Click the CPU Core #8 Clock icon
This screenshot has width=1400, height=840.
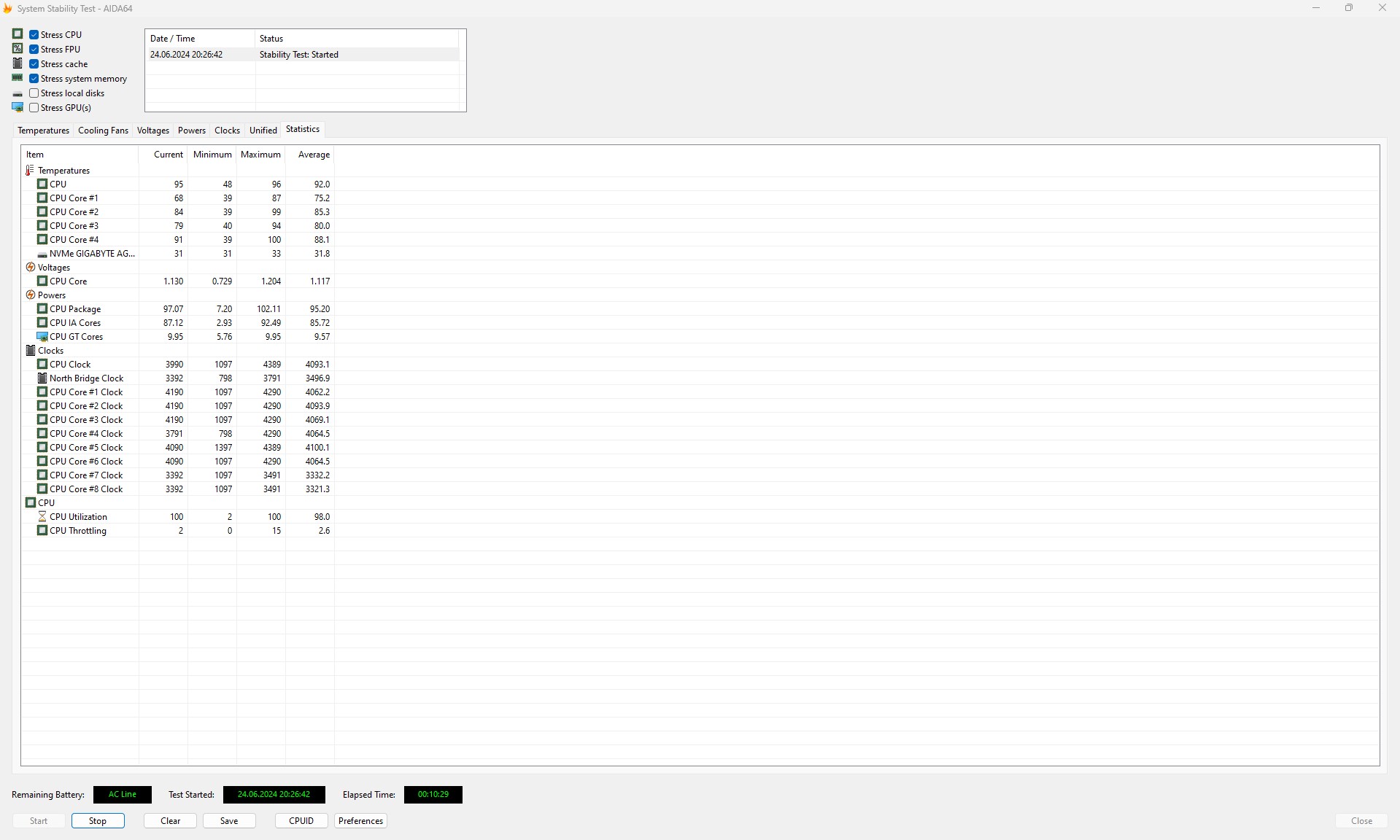(x=42, y=489)
